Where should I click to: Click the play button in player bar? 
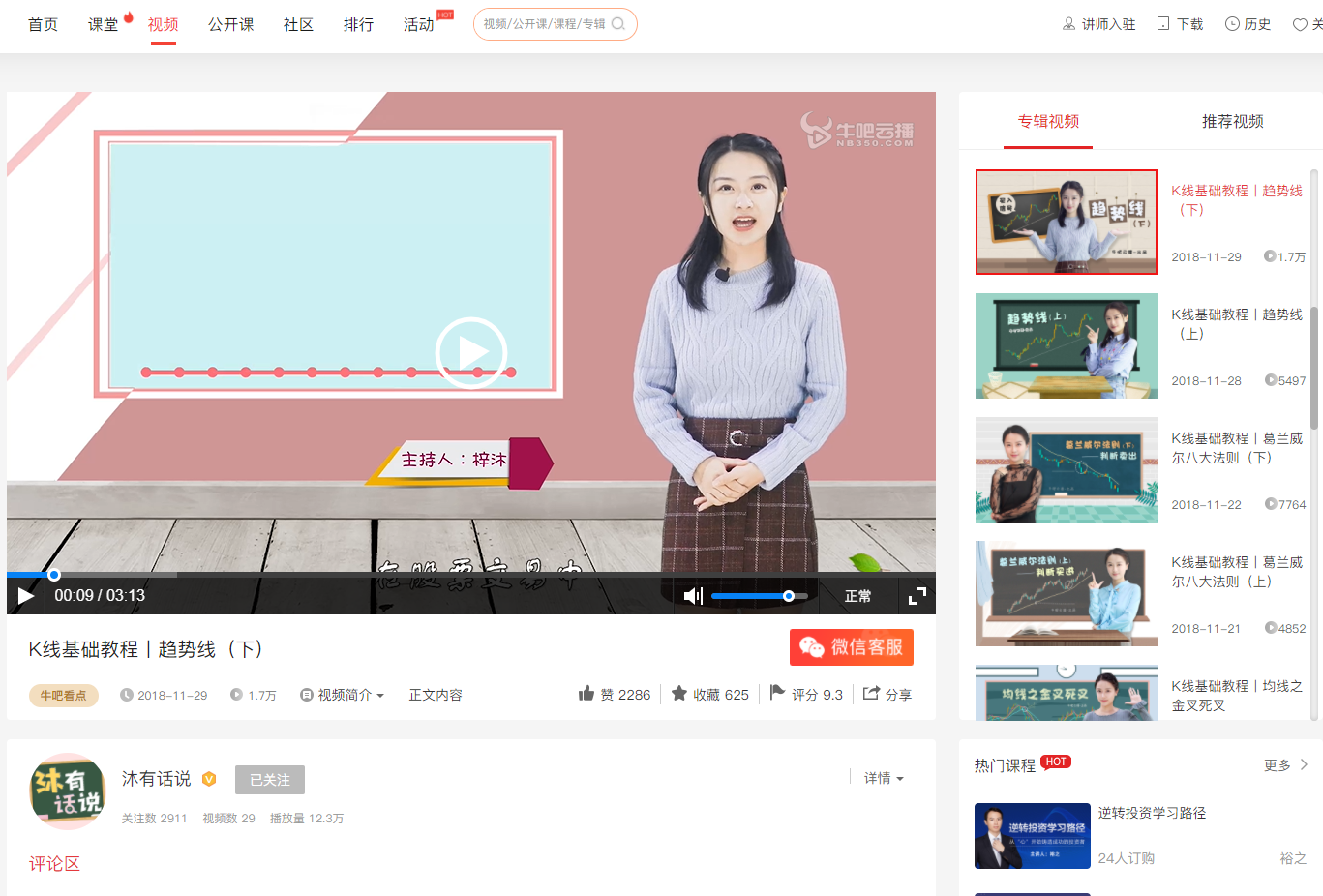tap(26, 596)
